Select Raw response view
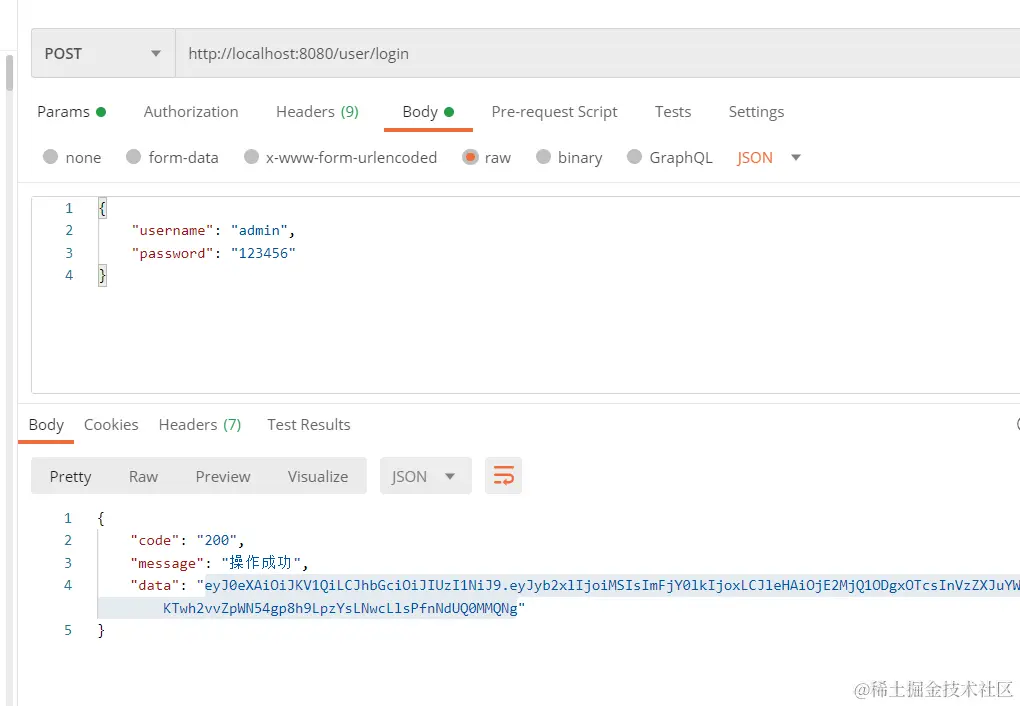 point(143,476)
